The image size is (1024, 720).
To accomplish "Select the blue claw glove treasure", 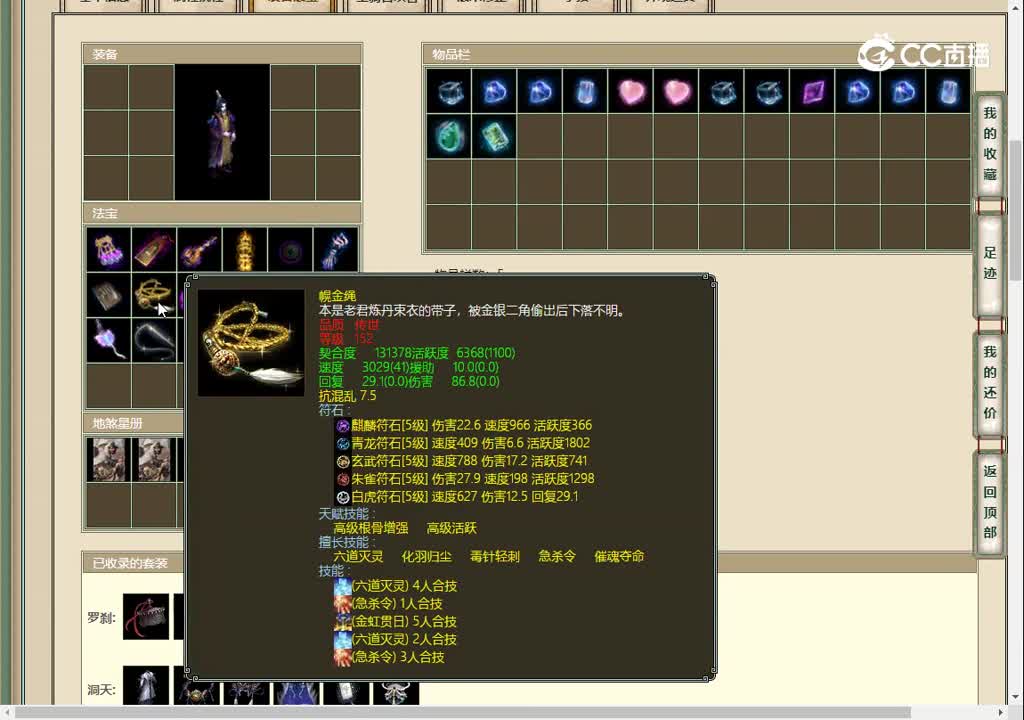I will coord(336,250).
